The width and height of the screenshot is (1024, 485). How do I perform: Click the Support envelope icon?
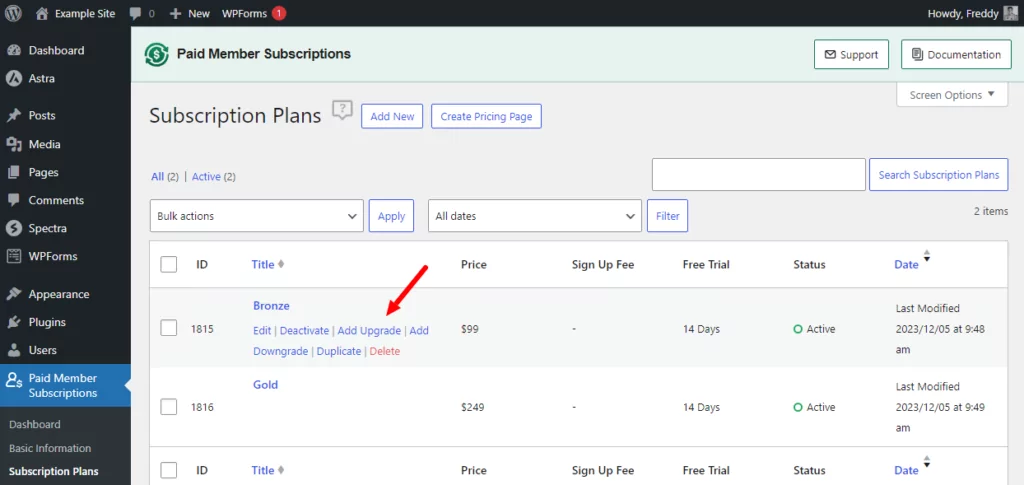point(830,55)
